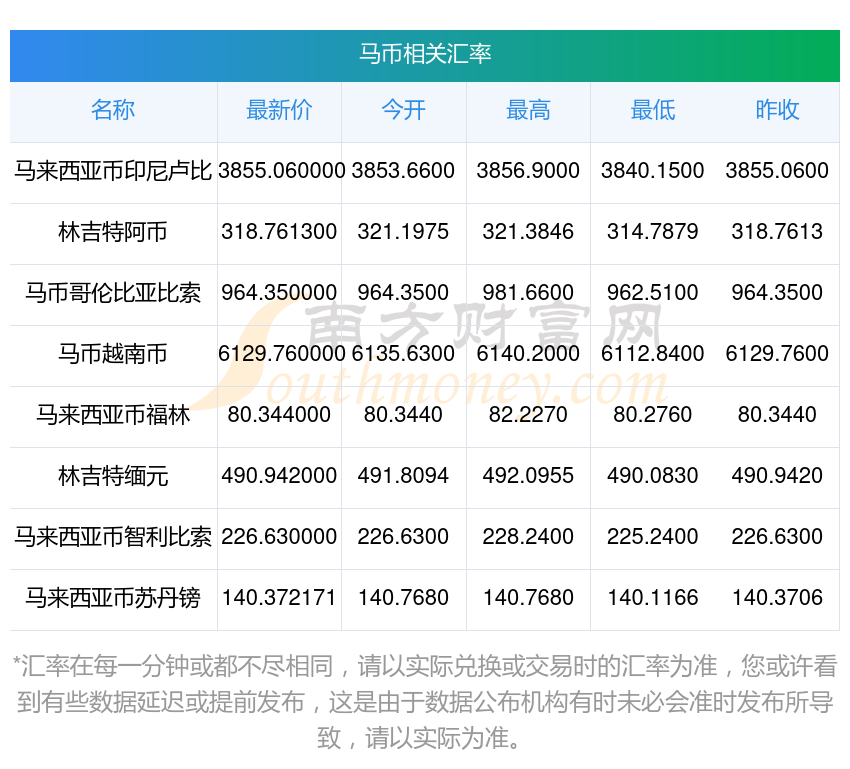Click the opening value 3853.6600
The width and height of the screenshot is (850, 769).
pyautogui.click(x=403, y=171)
